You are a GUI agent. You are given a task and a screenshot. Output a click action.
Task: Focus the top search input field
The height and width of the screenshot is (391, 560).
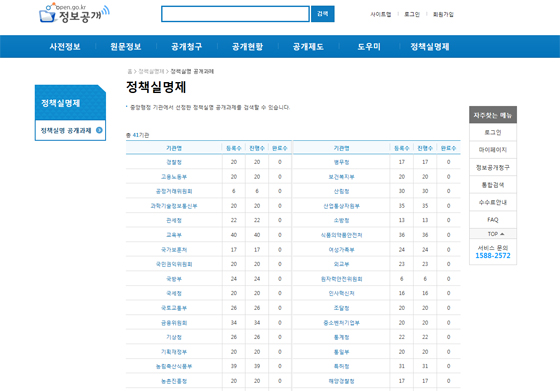click(235, 14)
